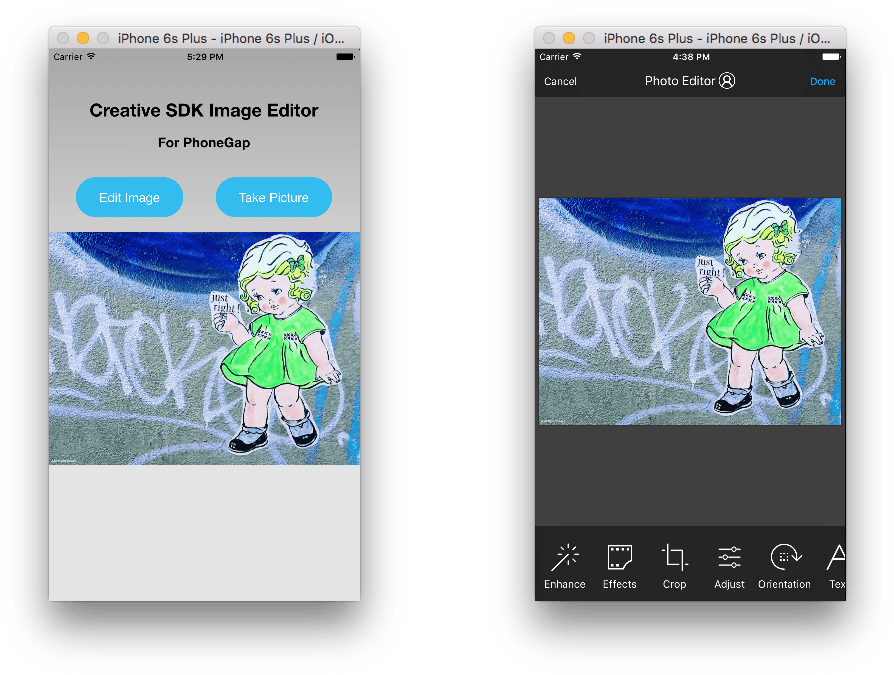Minimize the right simulator window with the orange button

click(x=569, y=38)
